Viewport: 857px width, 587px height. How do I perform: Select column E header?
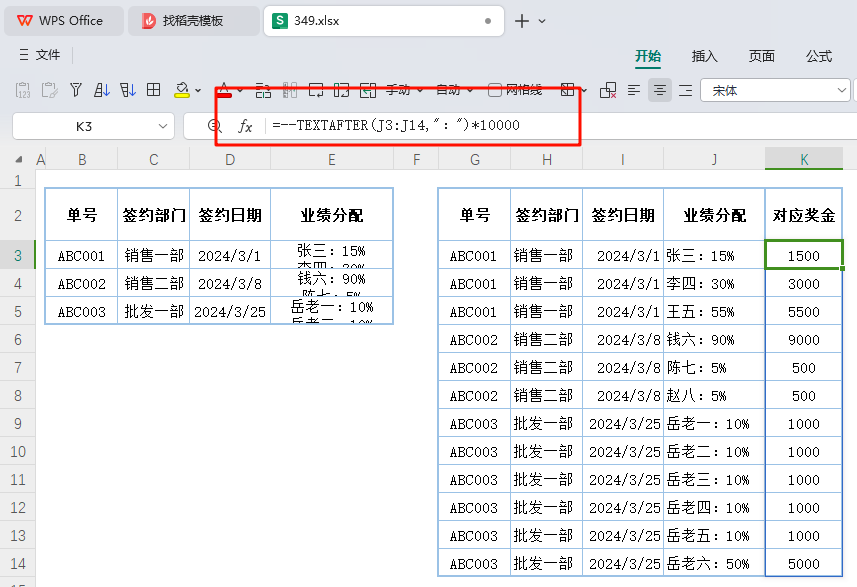331,160
